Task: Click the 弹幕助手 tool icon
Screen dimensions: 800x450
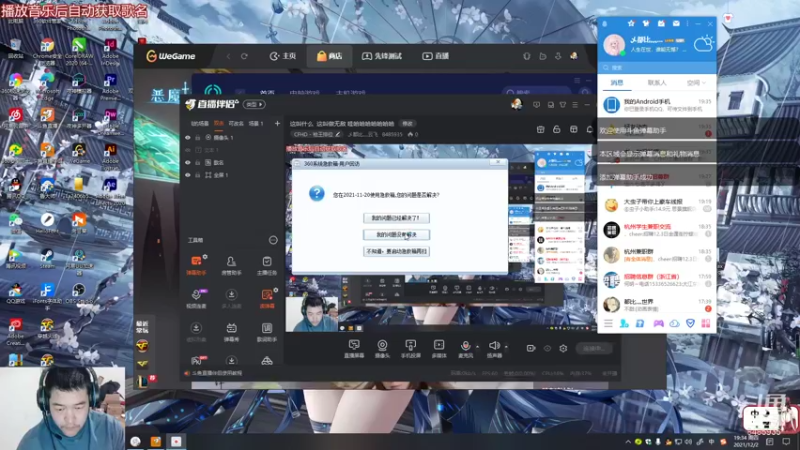Action: coord(196,261)
